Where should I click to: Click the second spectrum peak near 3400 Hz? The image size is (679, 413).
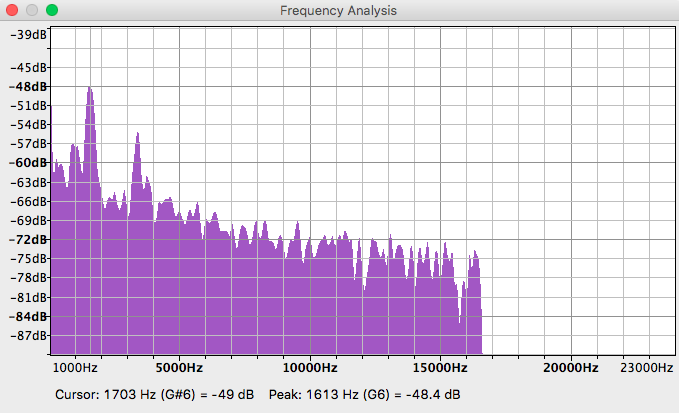[138, 135]
